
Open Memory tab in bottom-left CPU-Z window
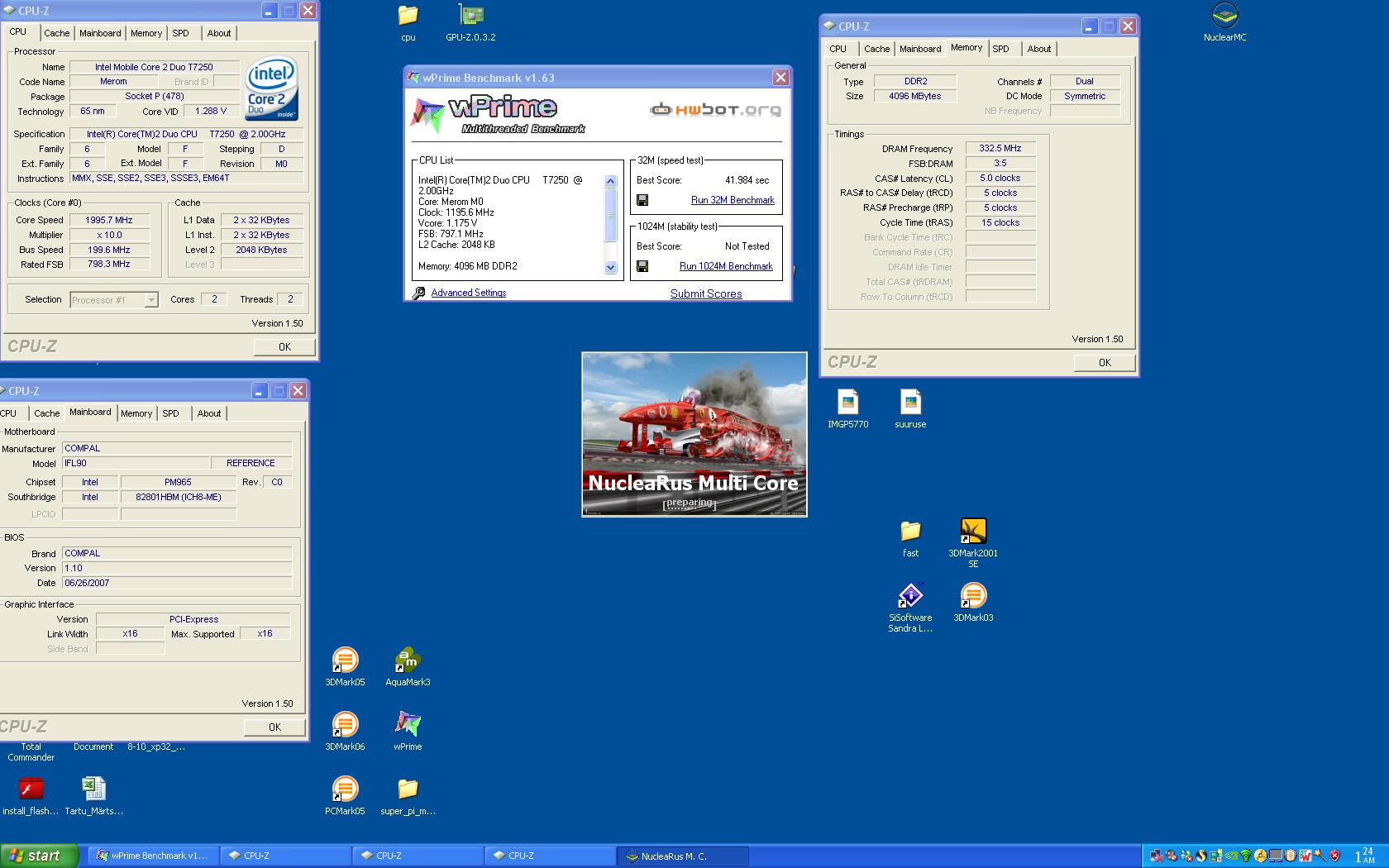(x=136, y=413)
